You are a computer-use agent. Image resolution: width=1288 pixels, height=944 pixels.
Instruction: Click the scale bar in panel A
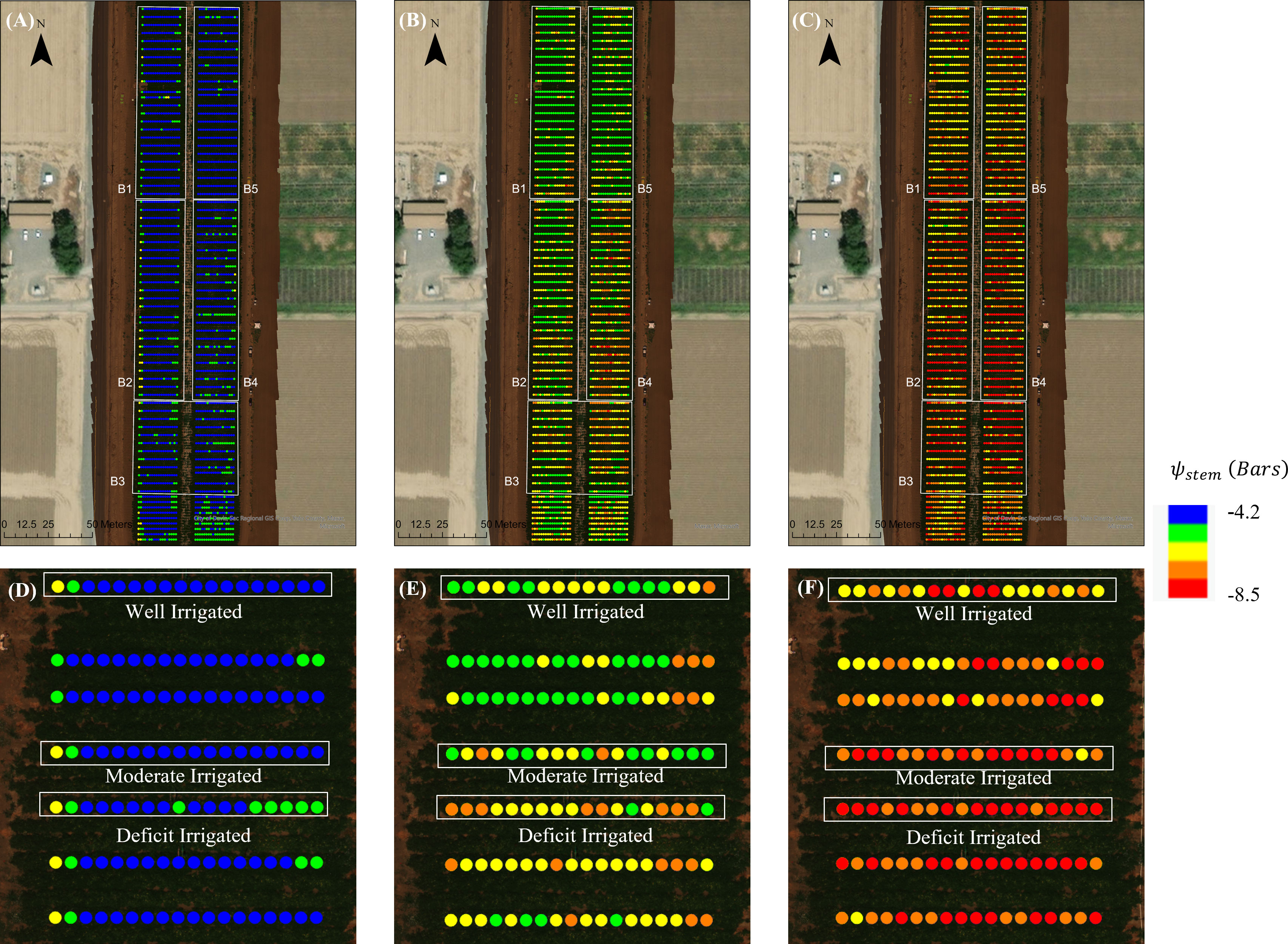(48, 535)
